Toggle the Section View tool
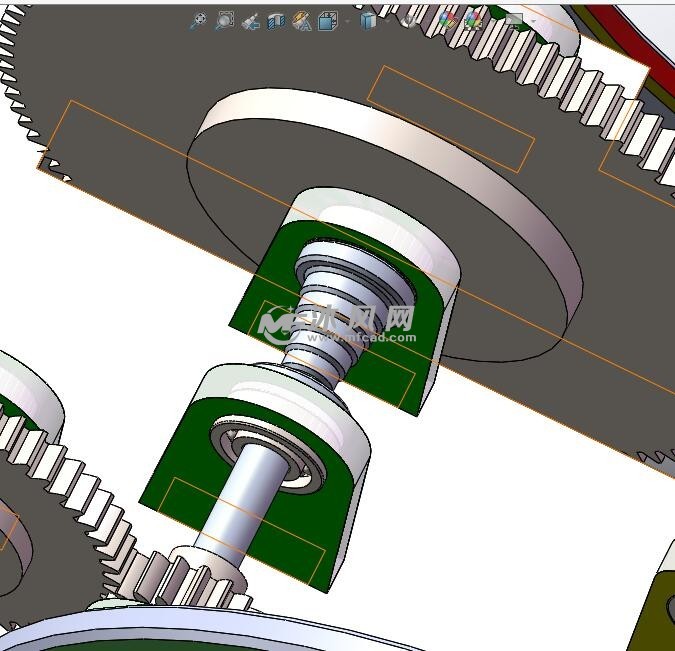 point(276,21)
